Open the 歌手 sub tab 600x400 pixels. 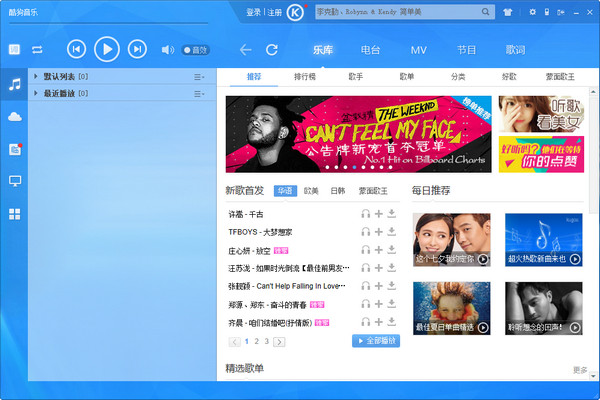pos(355,77)
